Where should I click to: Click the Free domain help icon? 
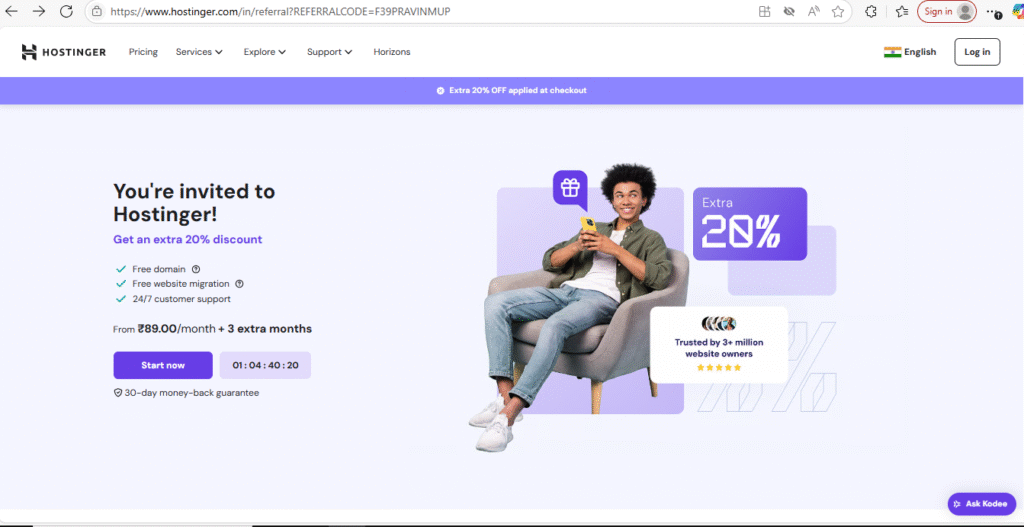point(196,269)
